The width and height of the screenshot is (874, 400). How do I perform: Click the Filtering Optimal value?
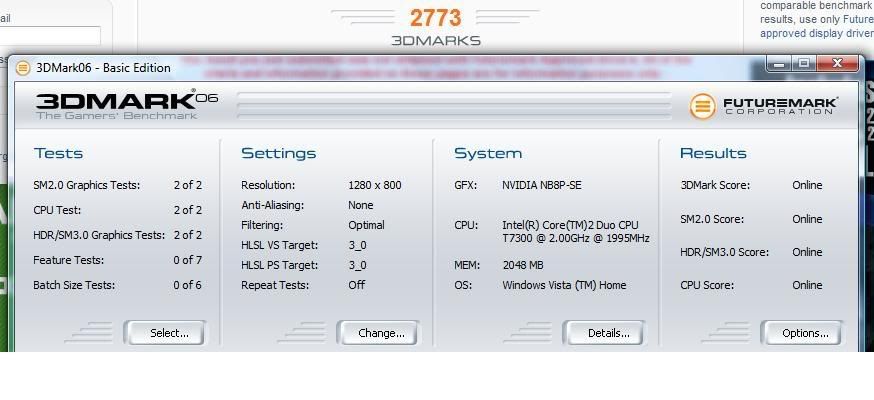pyautogui.click(x=366, y=226)
